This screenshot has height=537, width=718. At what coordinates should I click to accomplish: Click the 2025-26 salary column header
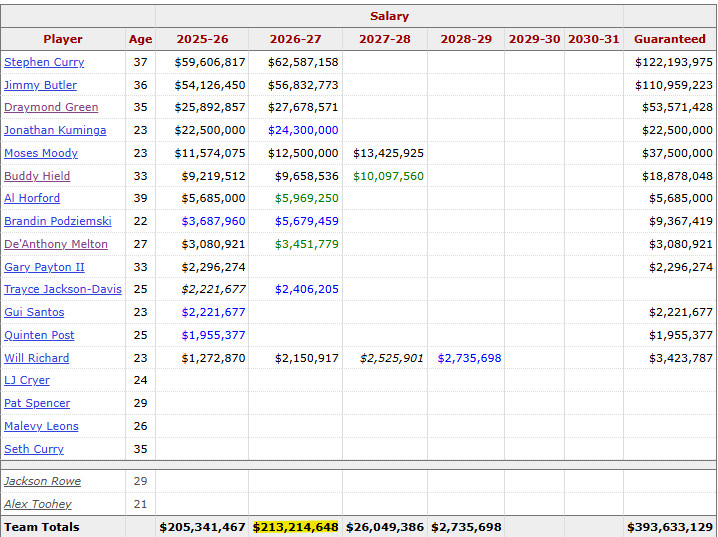[x=202, y=39]
